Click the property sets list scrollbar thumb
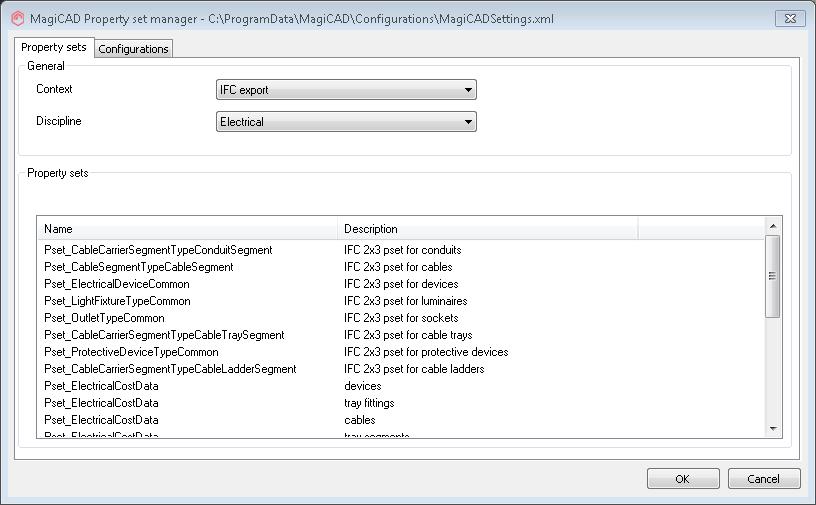Image resolution: width=816 pixels, height=505 pixels. tap(773, 276)
